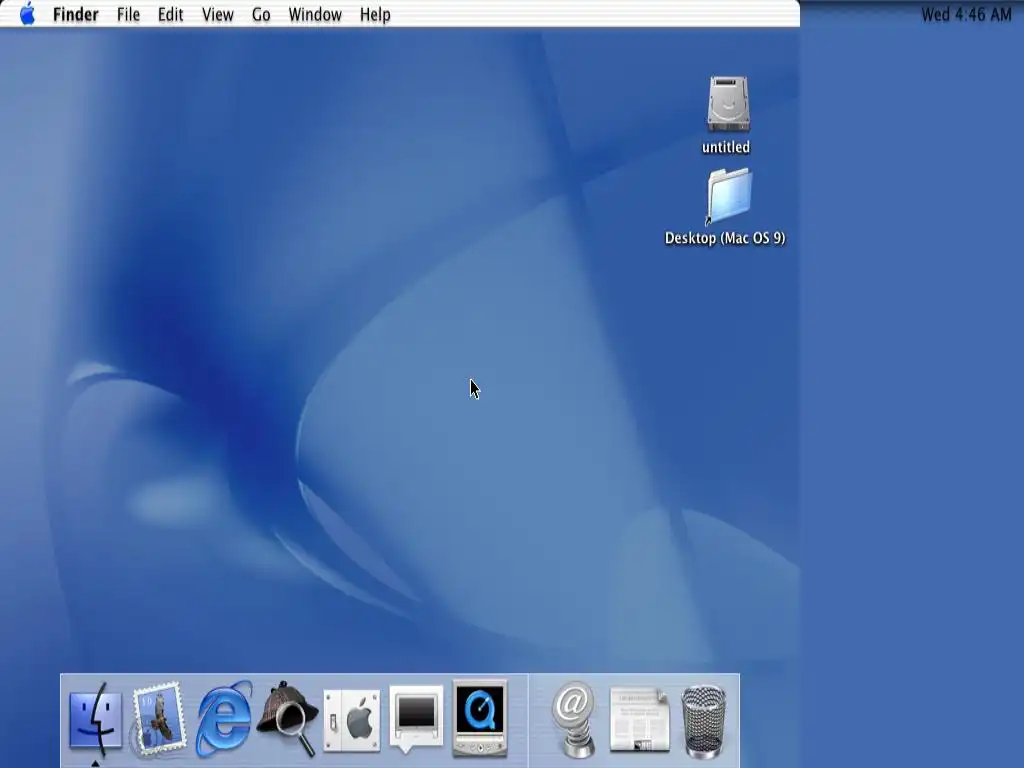
Task: Click the untitled drive label text
Action: 726,147
